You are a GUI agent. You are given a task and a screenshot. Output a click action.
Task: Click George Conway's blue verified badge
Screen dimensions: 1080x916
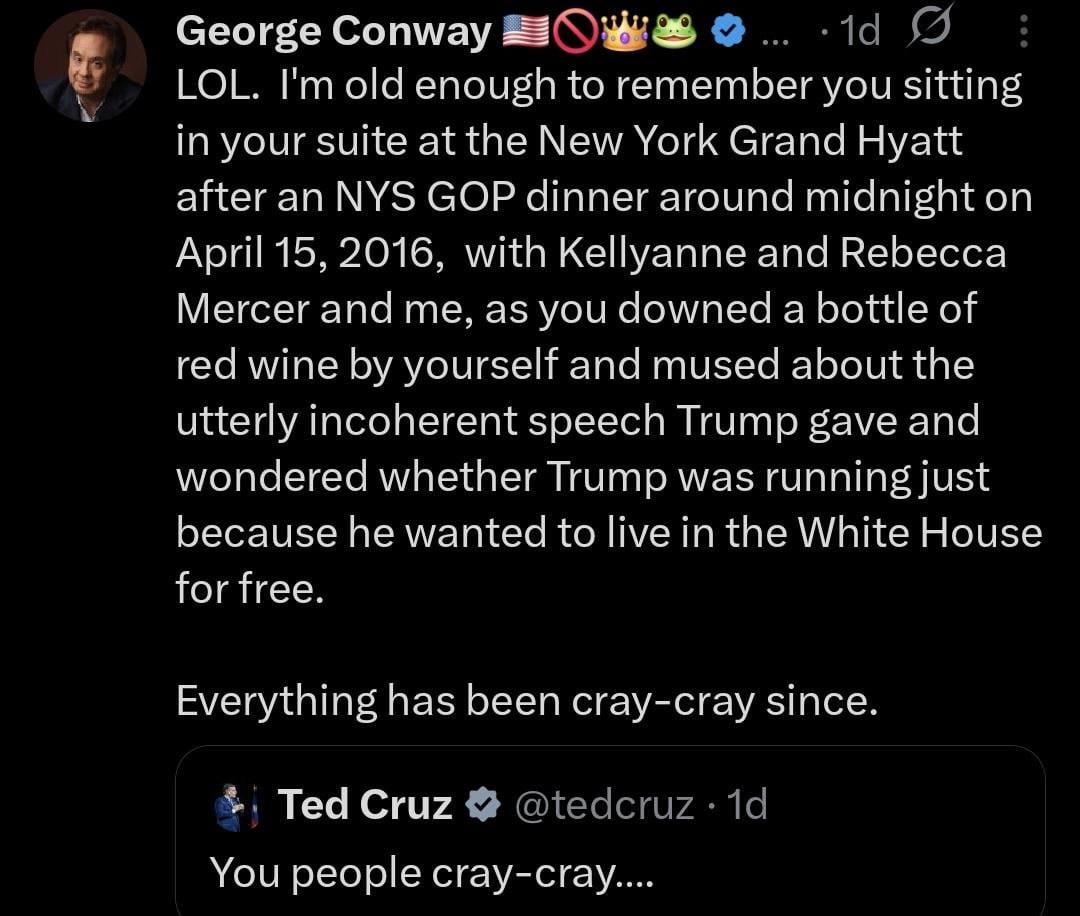click(x=727, y=34)
